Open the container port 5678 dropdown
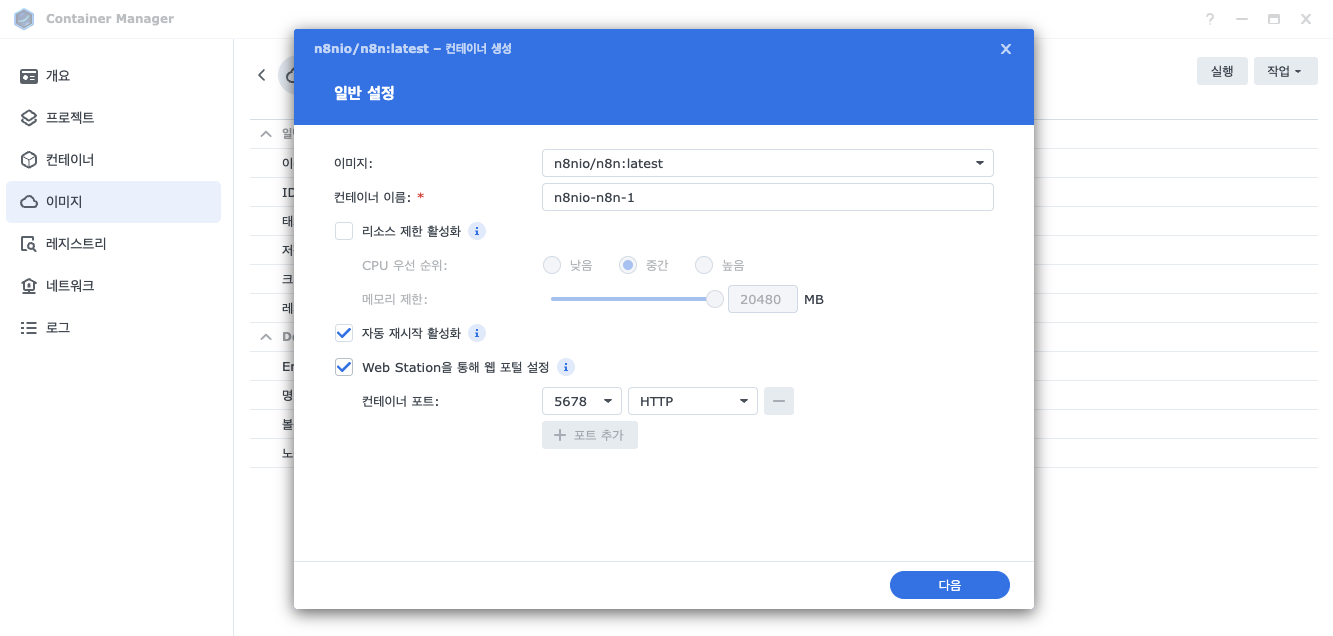 click(x=582, y=401)
